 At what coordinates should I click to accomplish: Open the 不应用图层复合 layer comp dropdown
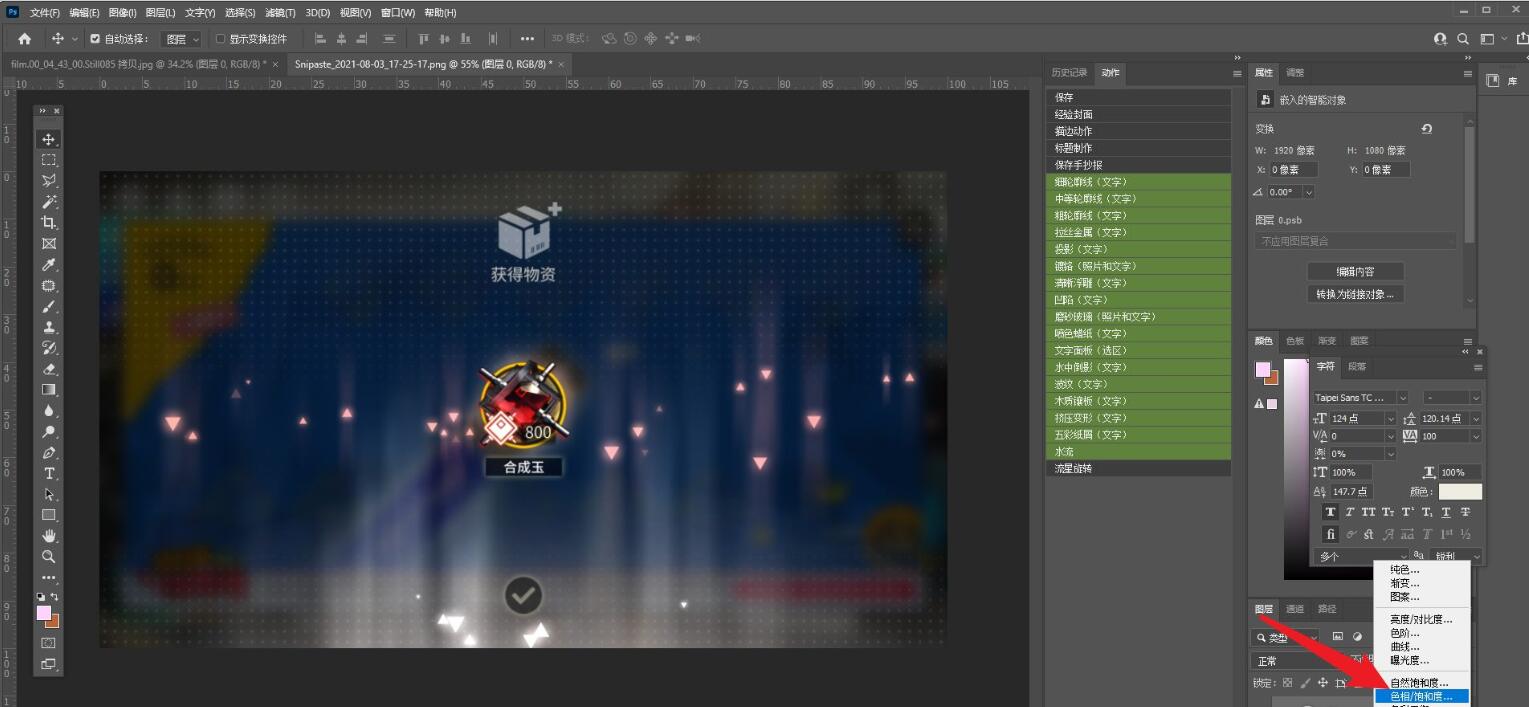pos(1357,241)
